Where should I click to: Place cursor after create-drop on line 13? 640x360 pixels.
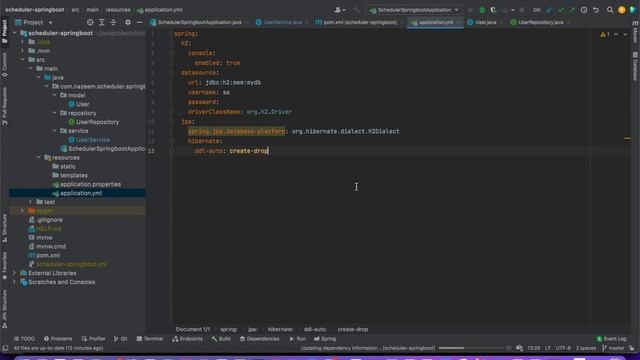tap(268, 151)
